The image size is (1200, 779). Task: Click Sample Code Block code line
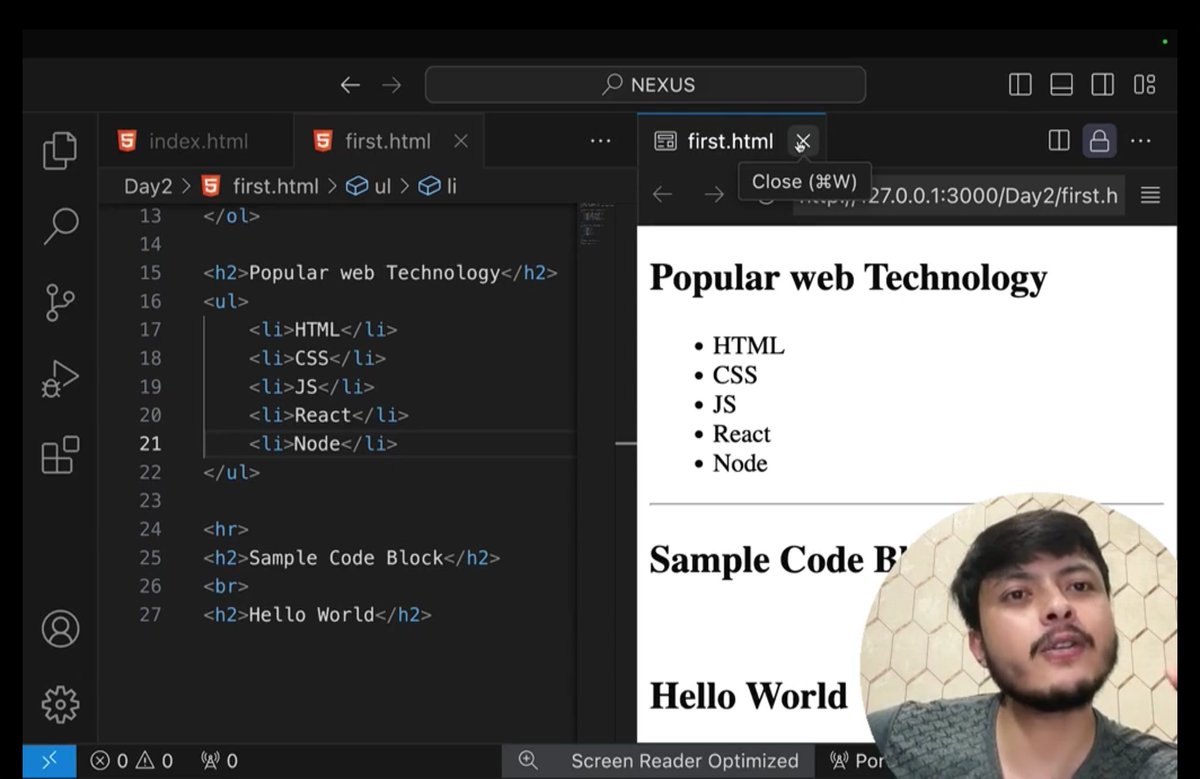point(351,558)
